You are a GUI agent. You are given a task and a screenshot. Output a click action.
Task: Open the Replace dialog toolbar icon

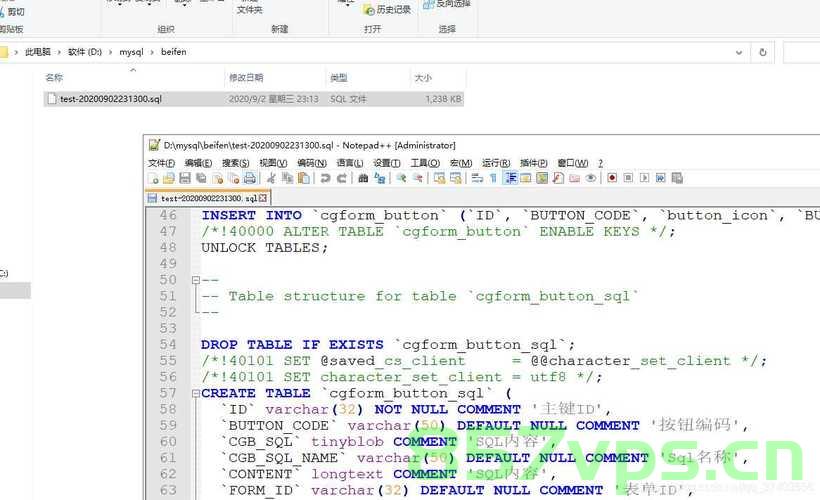click(x=380, y=178)
